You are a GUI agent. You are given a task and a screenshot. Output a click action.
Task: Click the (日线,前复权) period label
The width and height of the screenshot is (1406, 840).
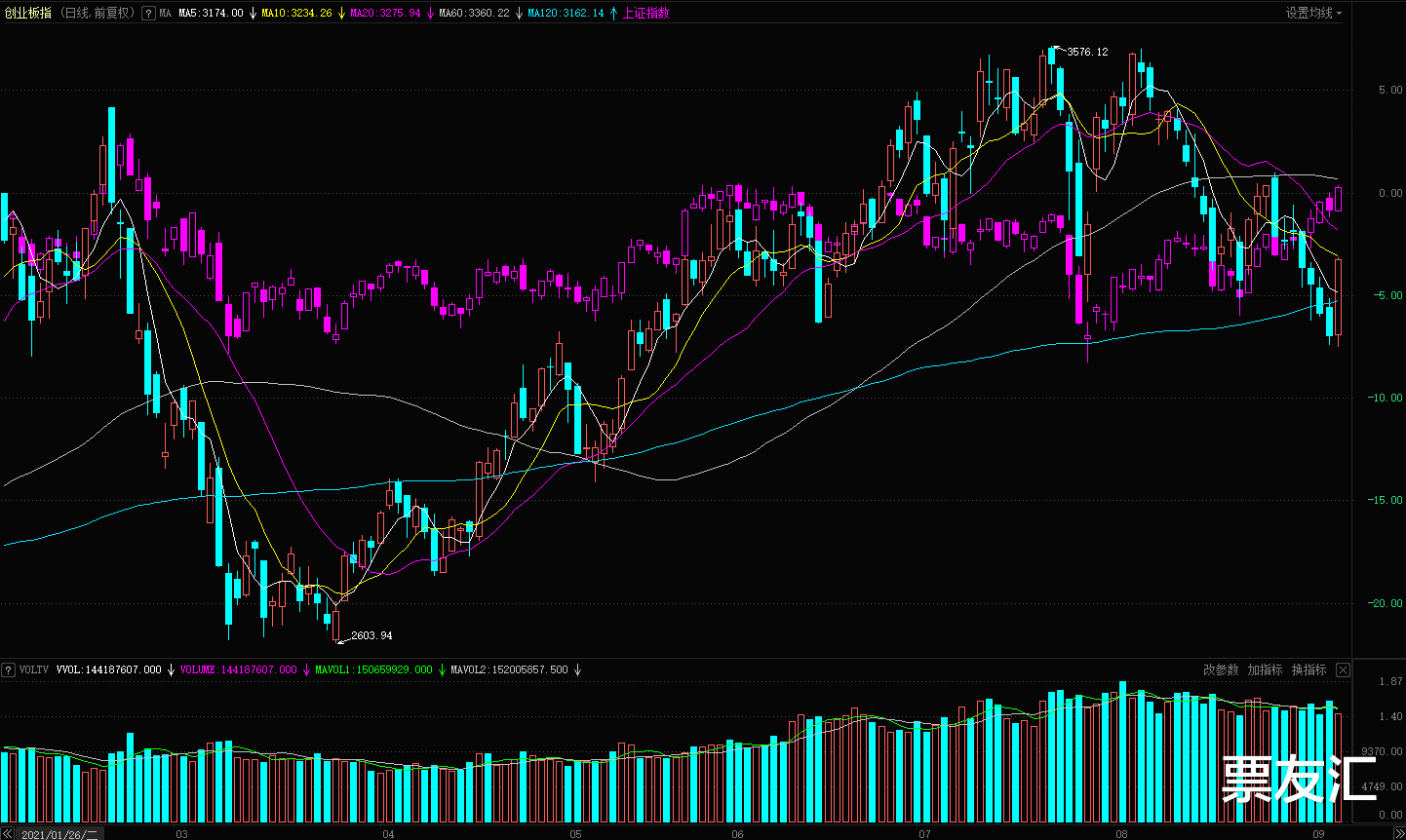(98, 14)
